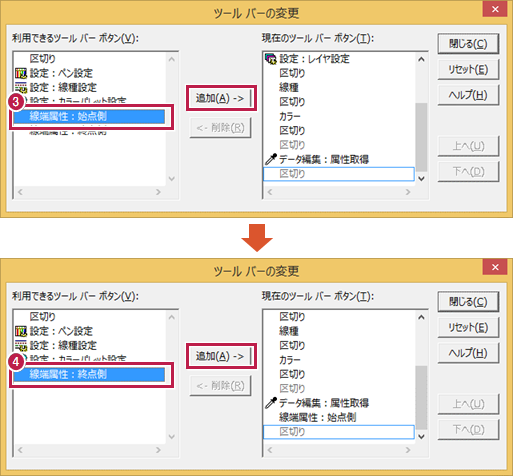Click 閉じる(C) in the upper dialog
The image size is (513, 476).
click(468, 43)
